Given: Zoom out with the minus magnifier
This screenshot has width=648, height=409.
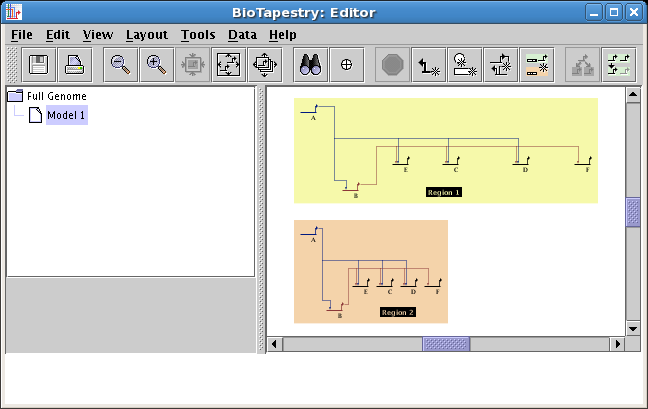Looking at the screenshot, I should coord(121,65).
